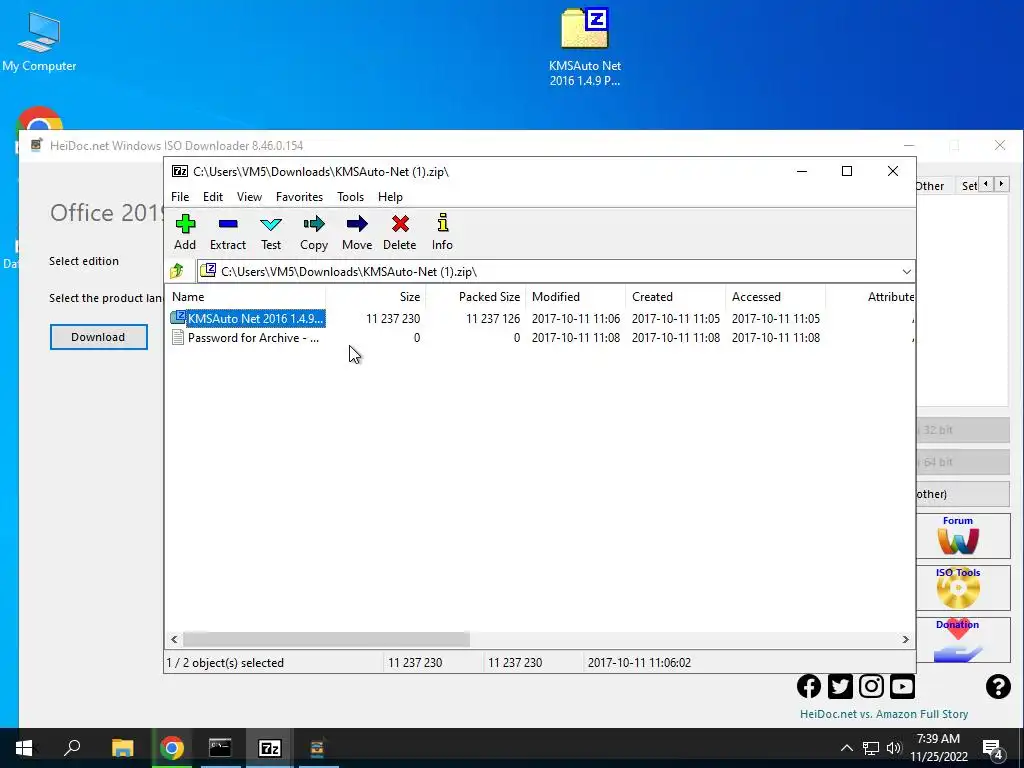
Task: Sort by Accessed column header
Action: tap(775, 296)
